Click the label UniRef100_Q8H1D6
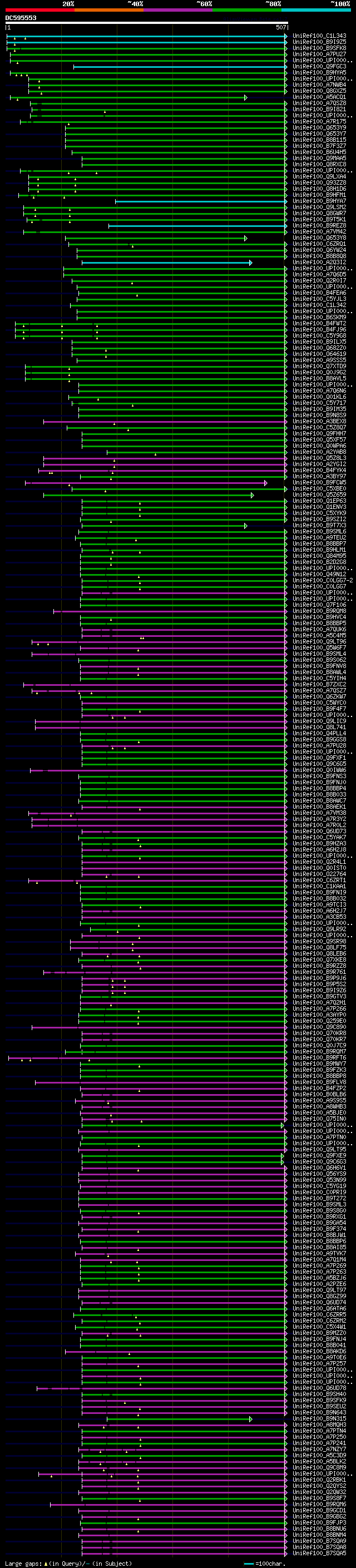The height and width of the screenshot is (1568, 356). pyautogui.click(x=319, y=189)
